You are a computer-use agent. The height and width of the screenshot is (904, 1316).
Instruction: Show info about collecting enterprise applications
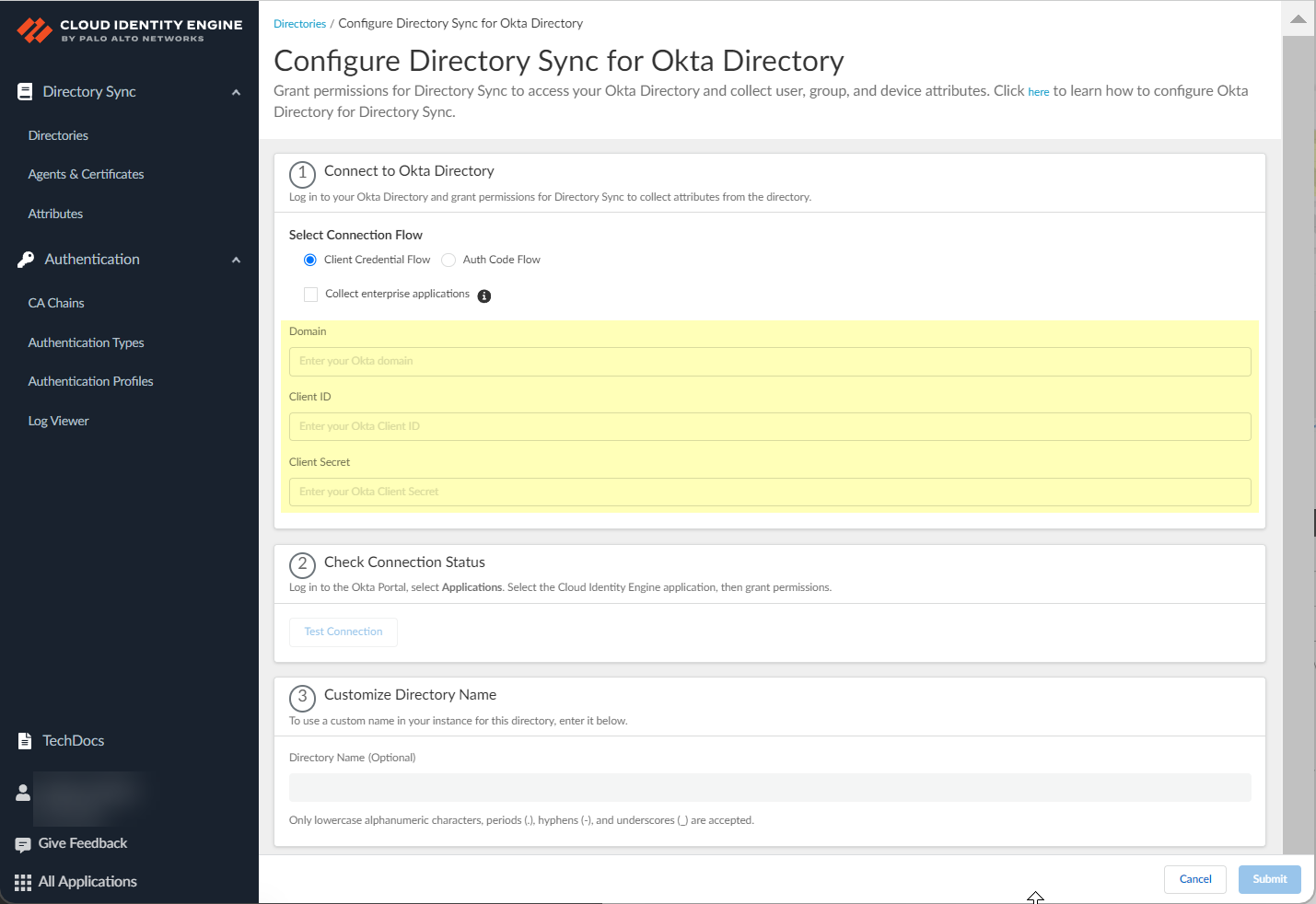(484, 296)
